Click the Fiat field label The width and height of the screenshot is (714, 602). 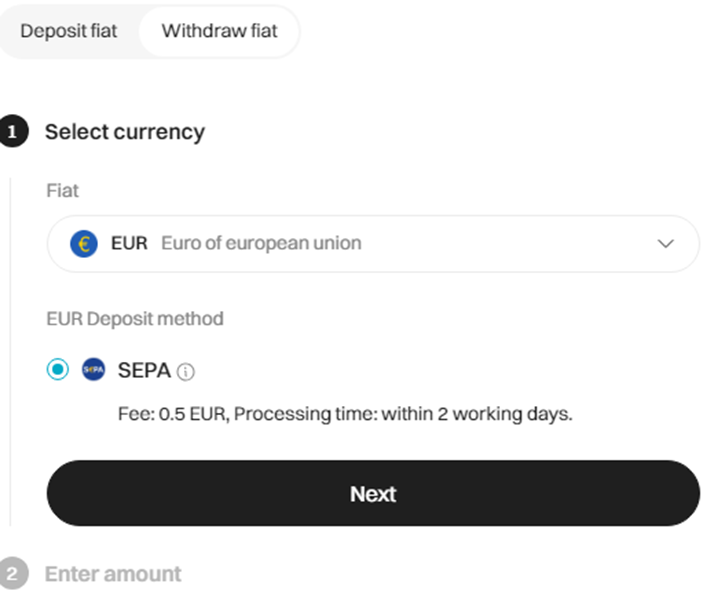click(62, 191)
